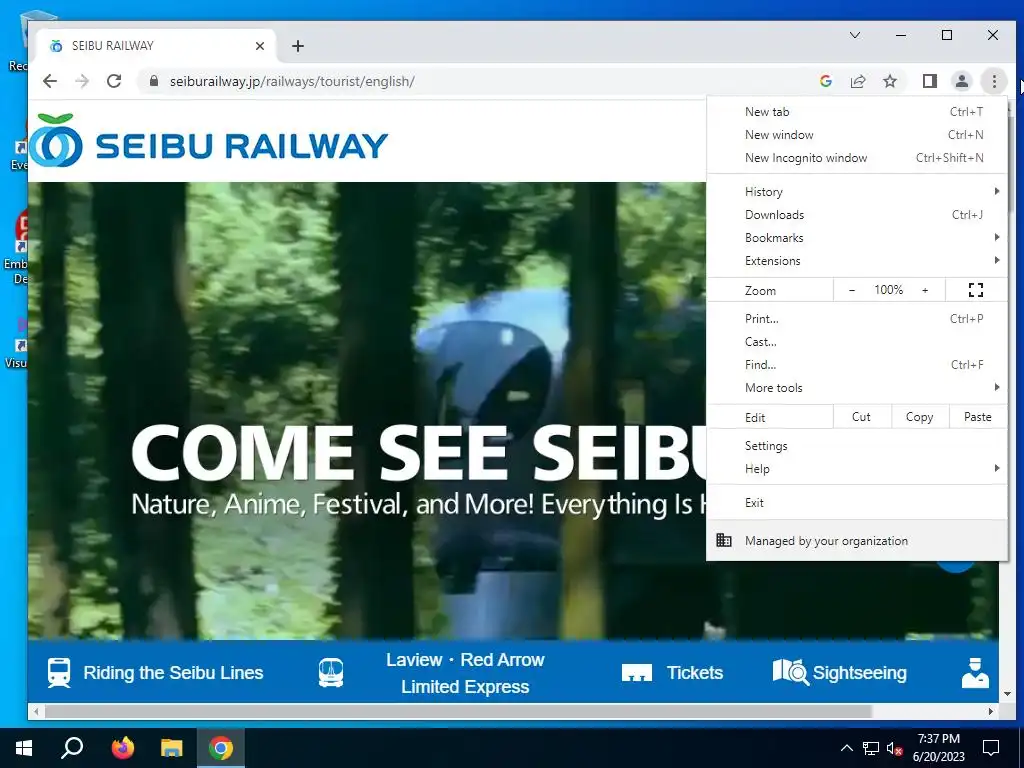The width and height of the screenshot is (1024, 768).
Task: Expand the Bookmarks submenu
Action: click(857, 238)
